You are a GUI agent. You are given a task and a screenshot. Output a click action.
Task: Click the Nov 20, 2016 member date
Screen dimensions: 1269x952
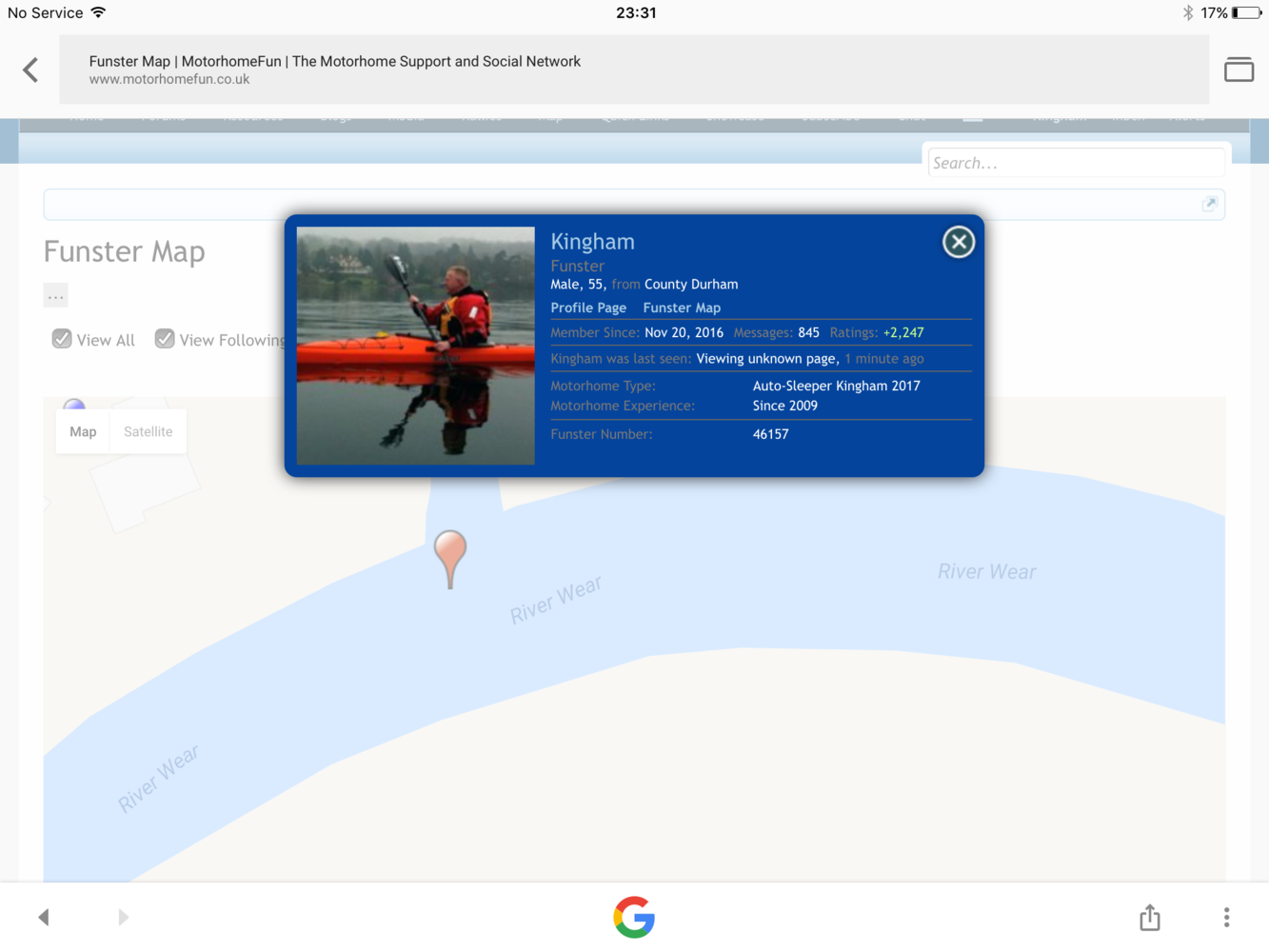684,332
